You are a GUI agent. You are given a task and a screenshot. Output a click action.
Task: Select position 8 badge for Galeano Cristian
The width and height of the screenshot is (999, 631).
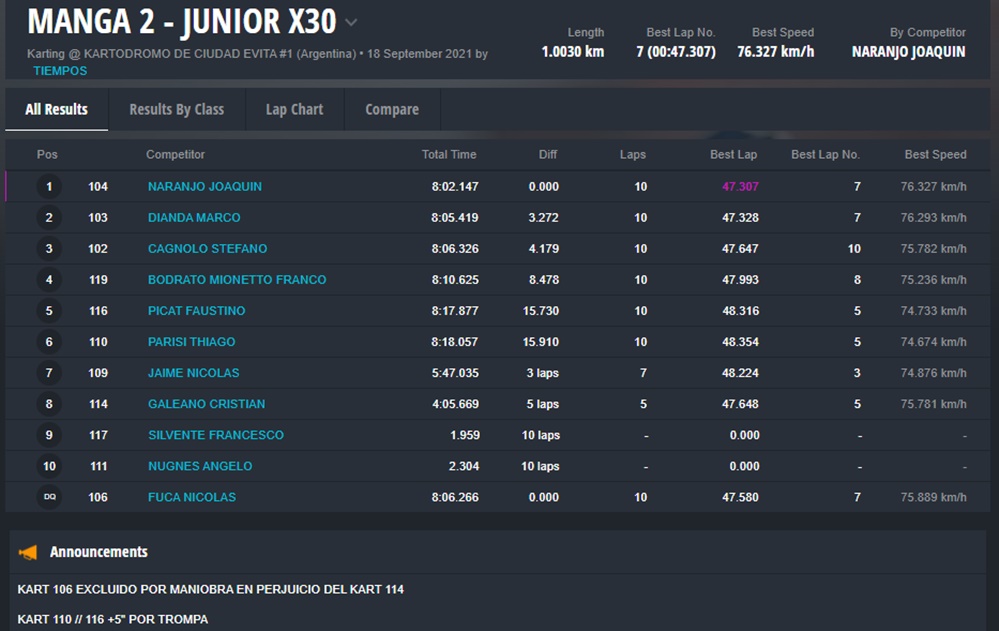coord(49,404)
